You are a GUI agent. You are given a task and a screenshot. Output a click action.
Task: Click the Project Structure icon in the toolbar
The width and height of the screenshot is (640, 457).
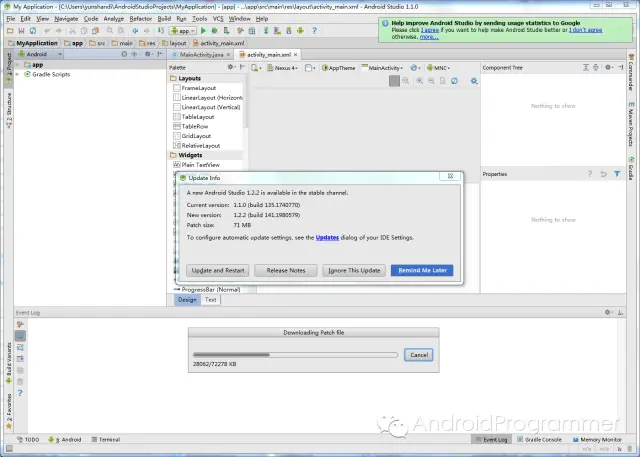(252, 31)
